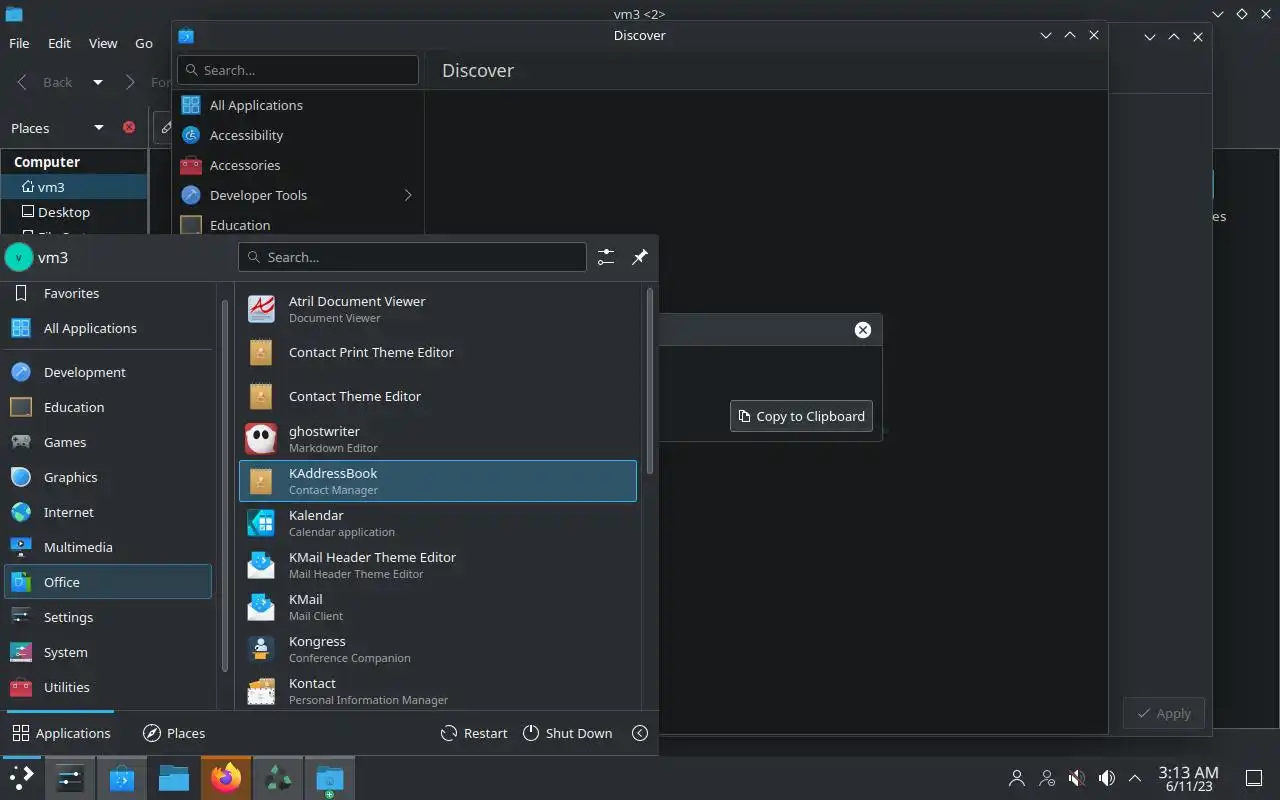The width and height of the screenshot is (1280, 800).
Task: Open Accessibility category in Discover
Action: coord(298,135)
